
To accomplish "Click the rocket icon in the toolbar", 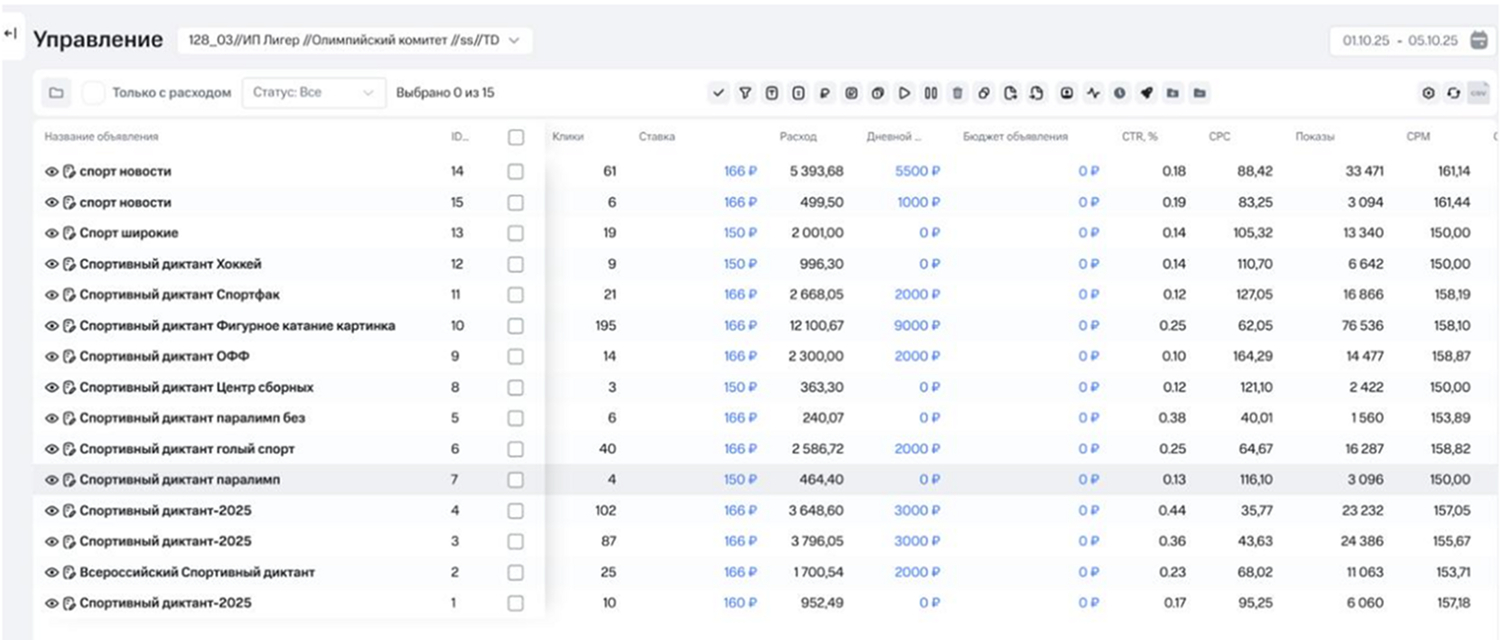I will pyautogui.click(x=1147, y=93).
